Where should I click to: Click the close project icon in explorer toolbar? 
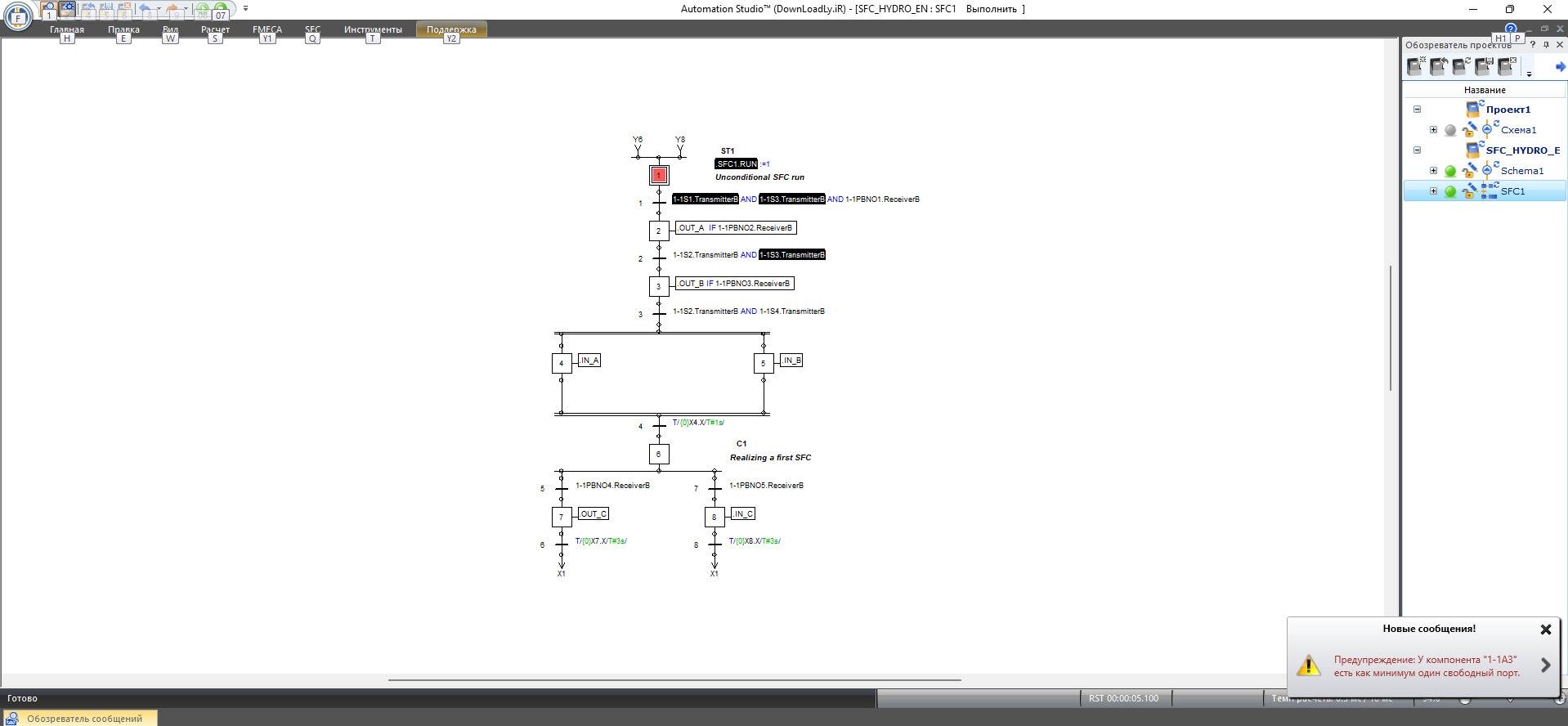click(1507, 66)
